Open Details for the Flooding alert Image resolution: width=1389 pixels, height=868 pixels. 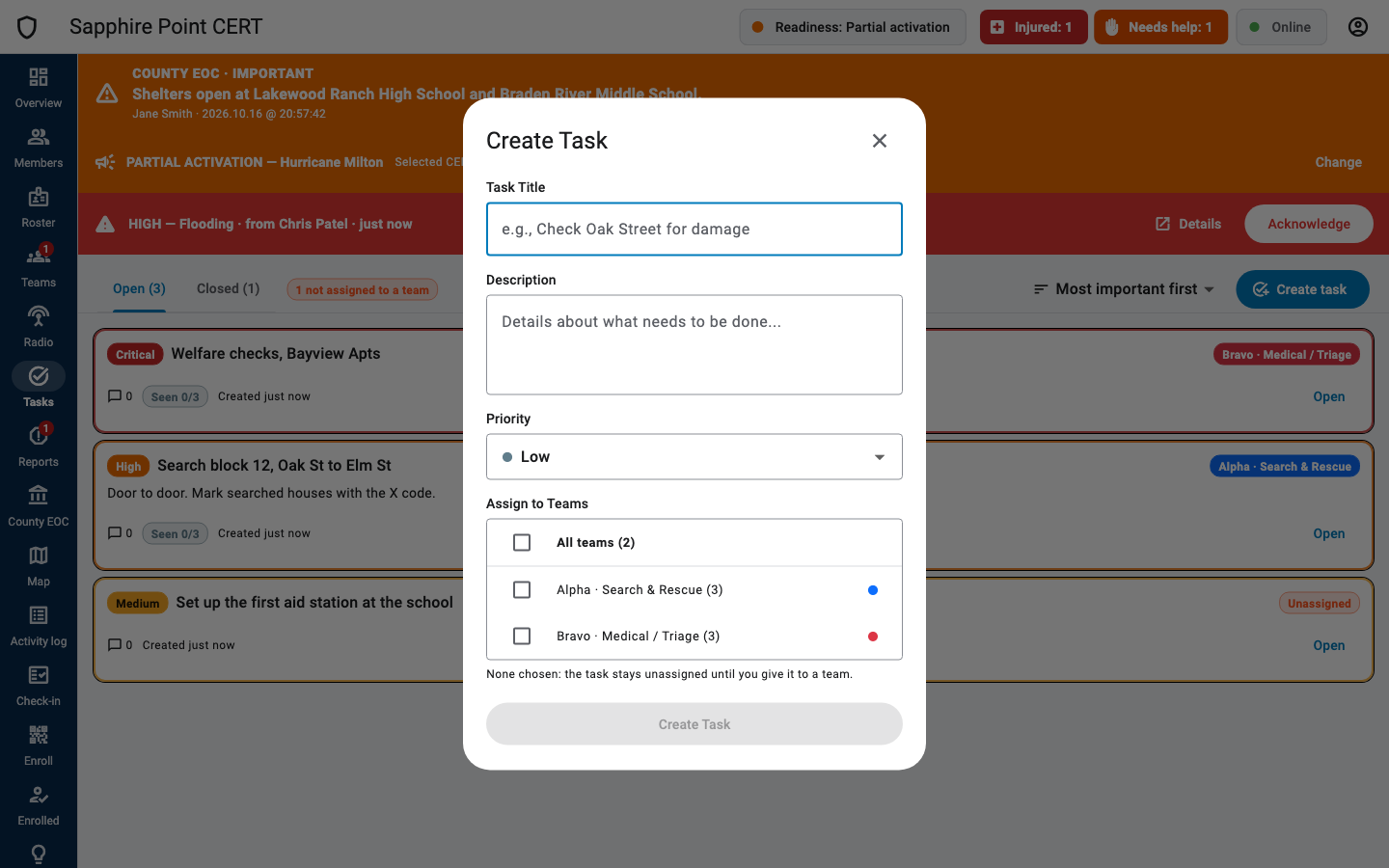click(1188, 224)
